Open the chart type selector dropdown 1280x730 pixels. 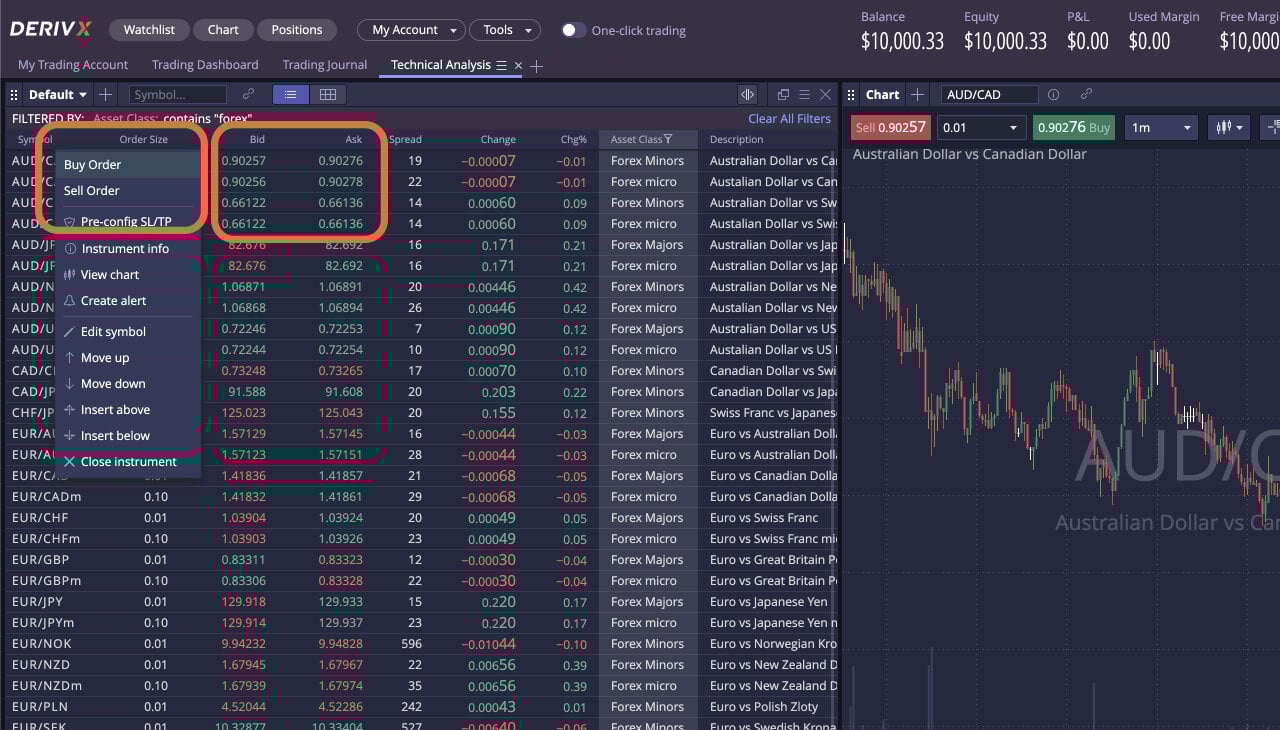[1228, 127]
